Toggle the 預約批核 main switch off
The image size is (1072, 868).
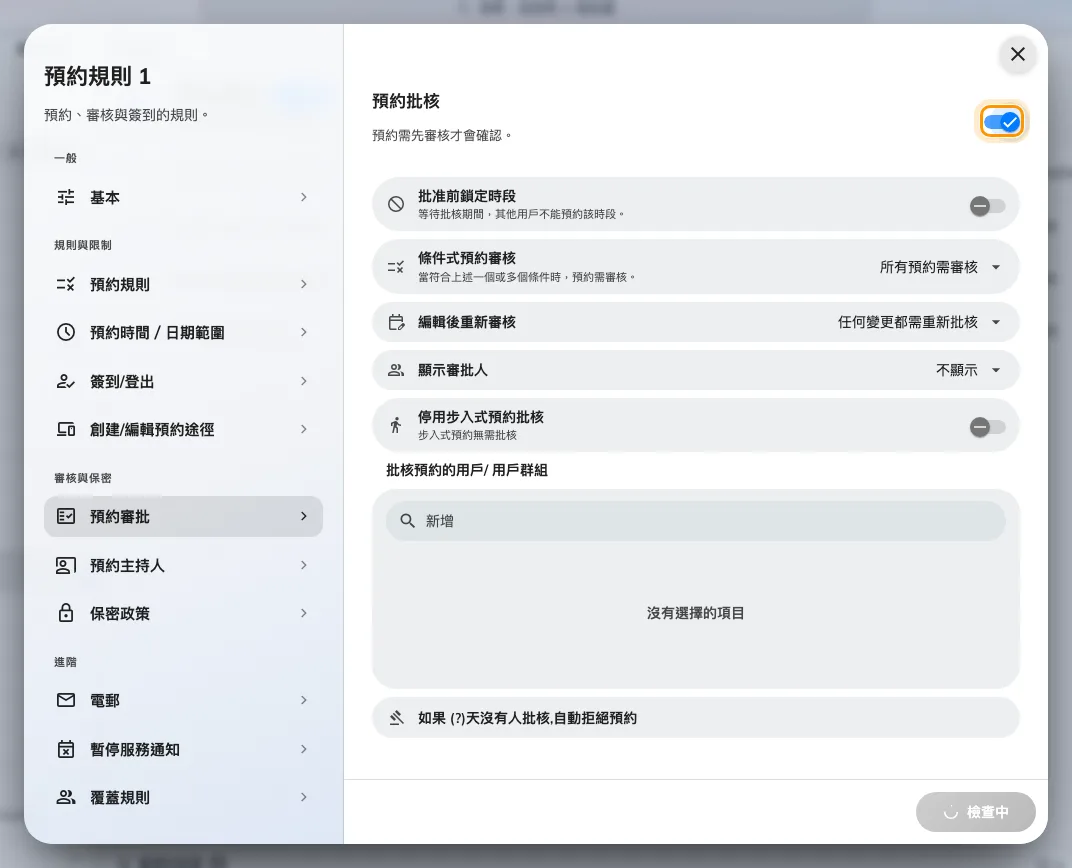point(1002,122)
